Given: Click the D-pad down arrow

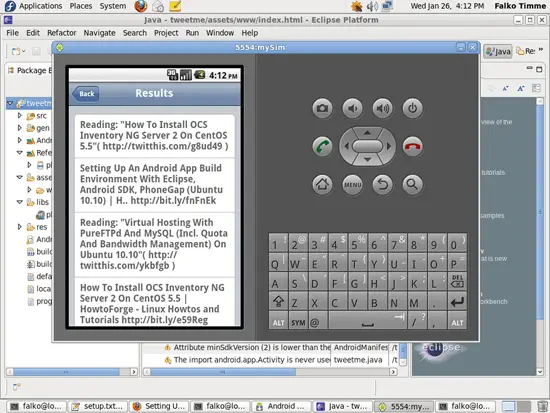Looking at the screenshot, I should 367,160.
